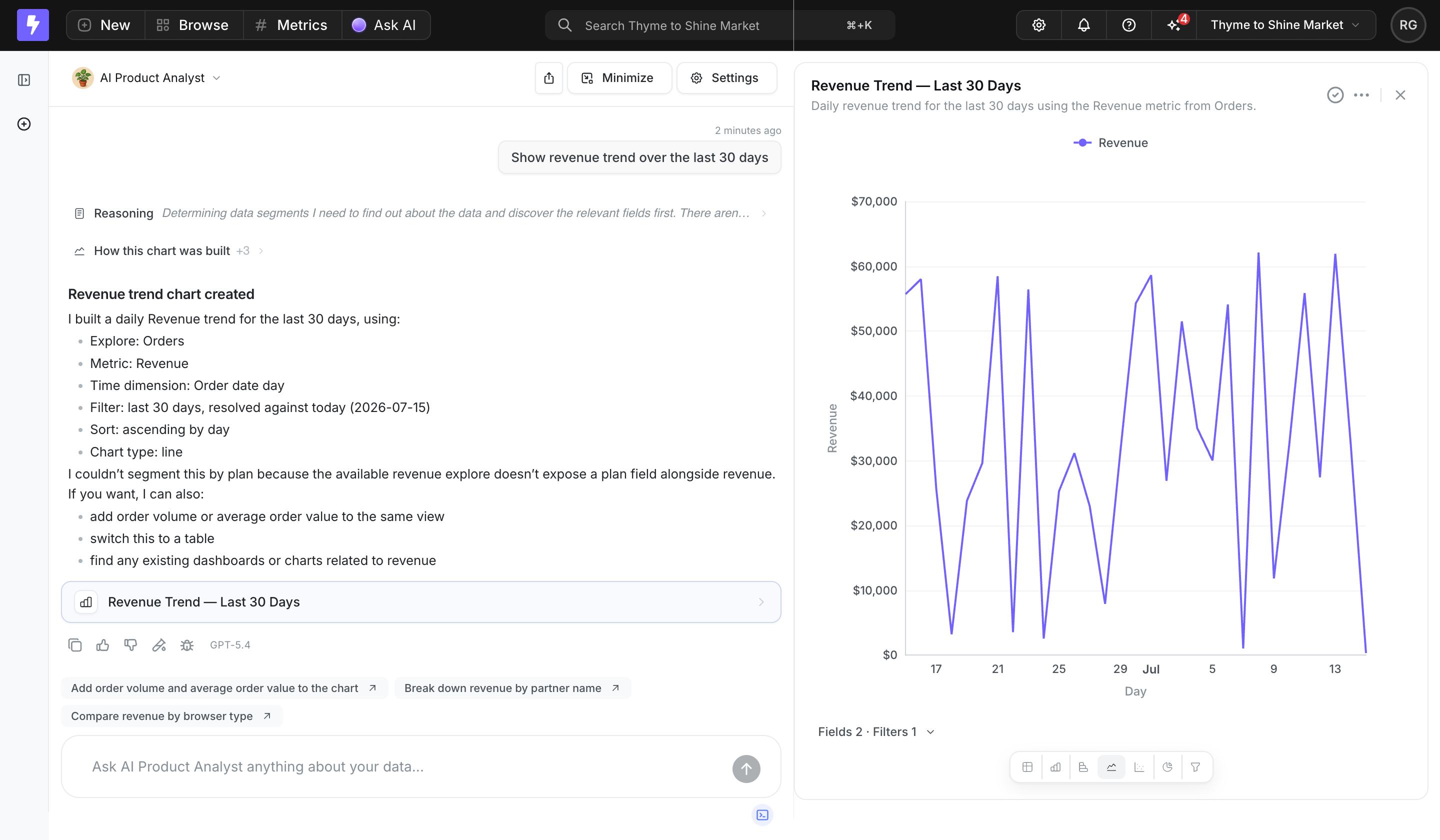Select horizontal bar chart type icon

click(x=1083, y=767)
